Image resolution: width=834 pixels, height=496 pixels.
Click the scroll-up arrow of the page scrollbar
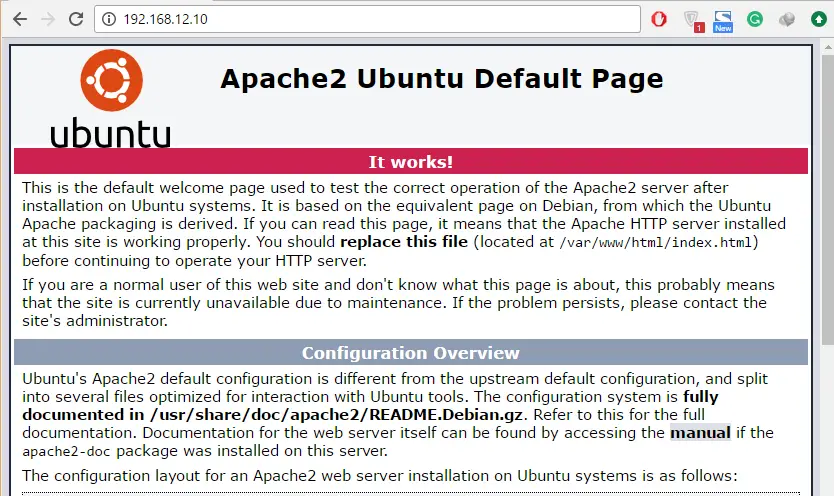(828, 47)
